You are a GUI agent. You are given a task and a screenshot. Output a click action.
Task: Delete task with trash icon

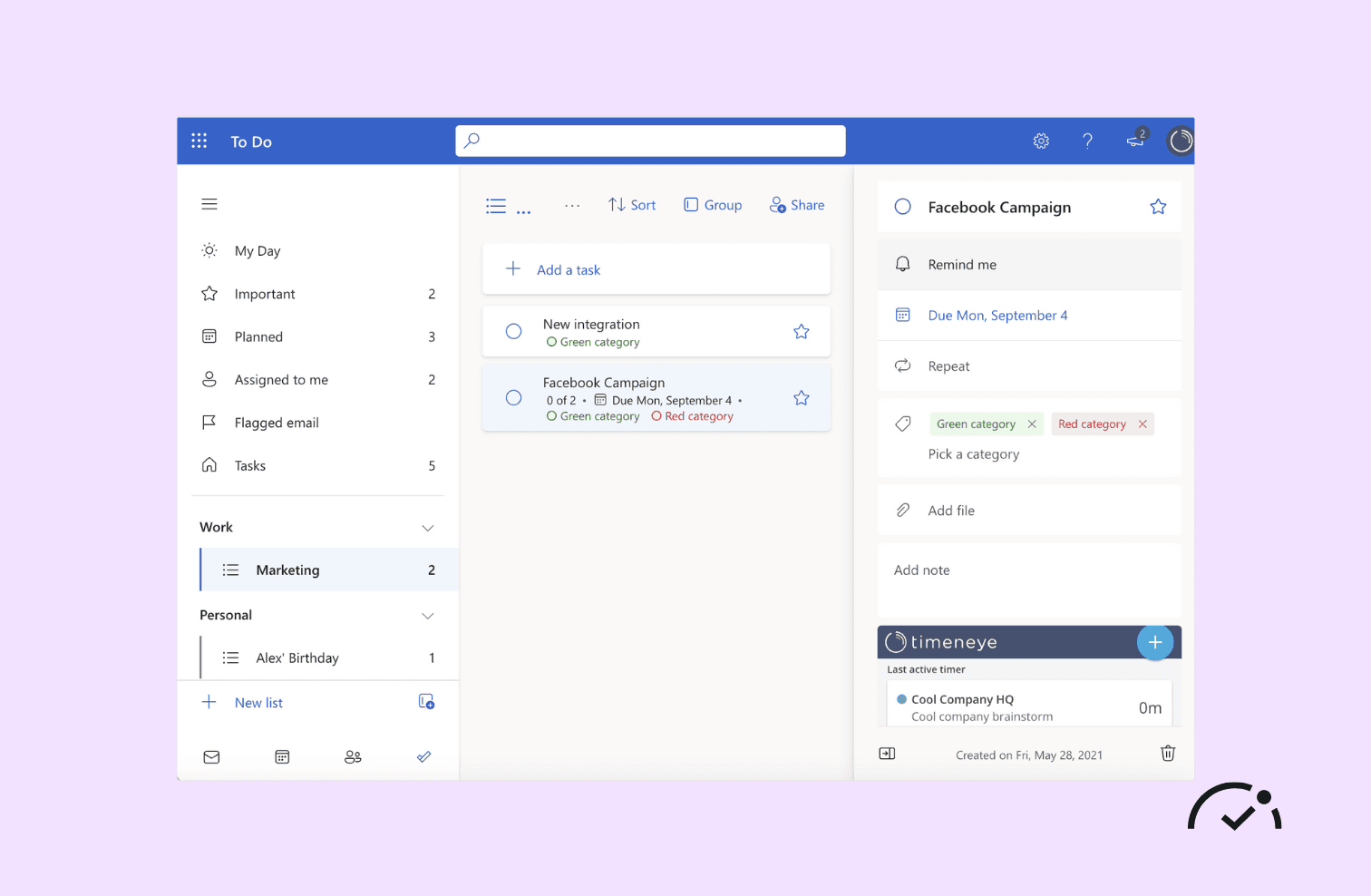point(1168,754)
